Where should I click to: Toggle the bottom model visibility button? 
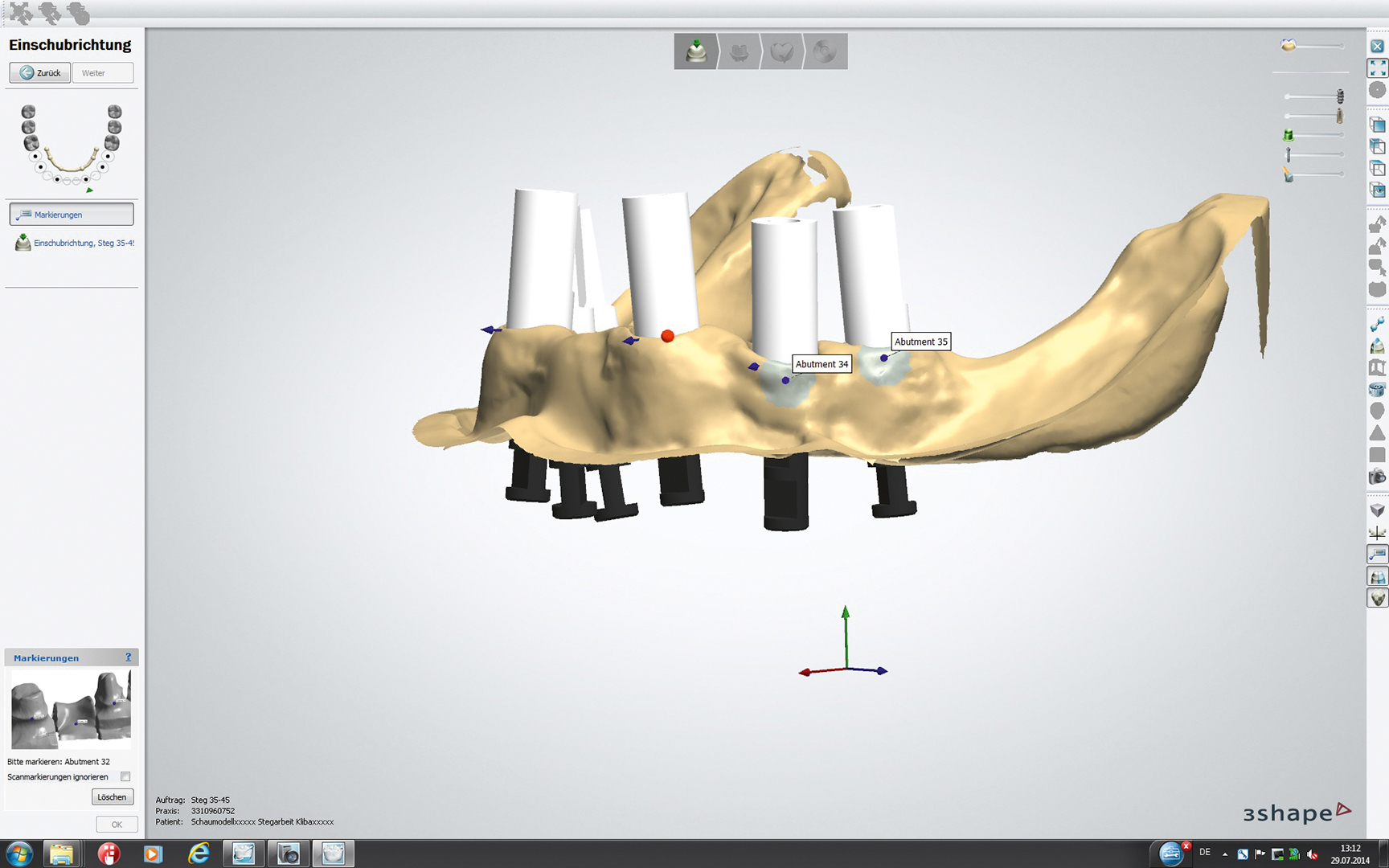click(1377, 598)
